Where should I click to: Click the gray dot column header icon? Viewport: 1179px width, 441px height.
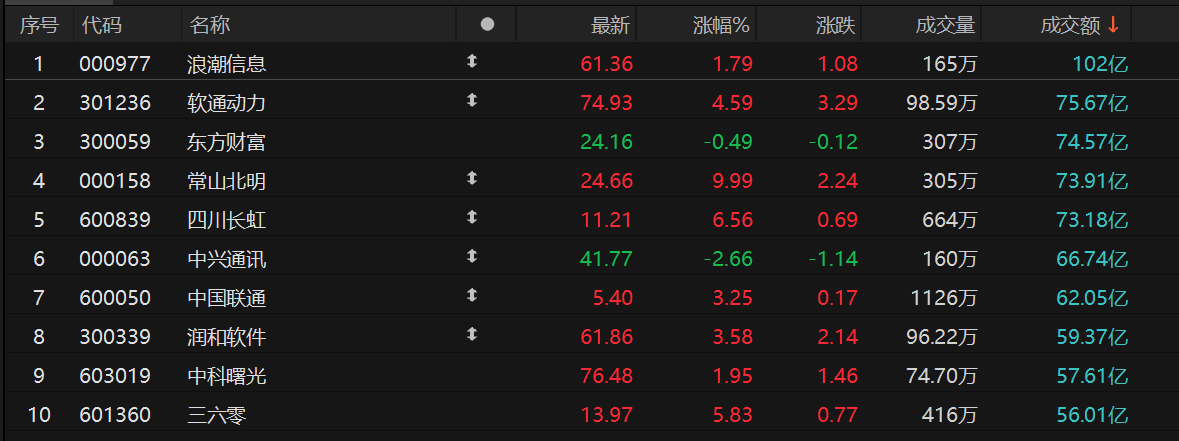[x=487, y=25]
